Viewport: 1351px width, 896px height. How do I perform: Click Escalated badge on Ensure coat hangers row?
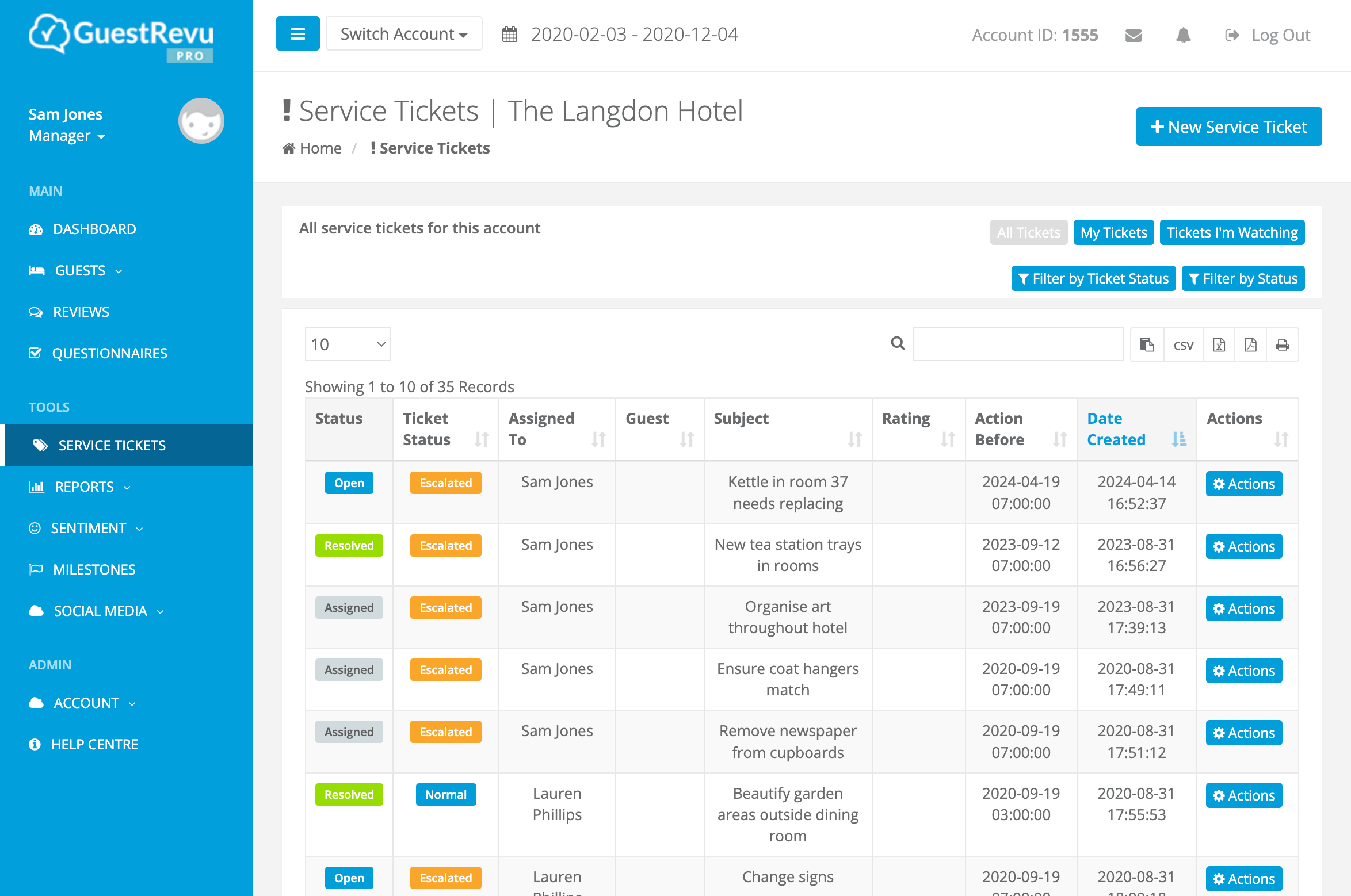pyautogui.click(x=446, y=669)
